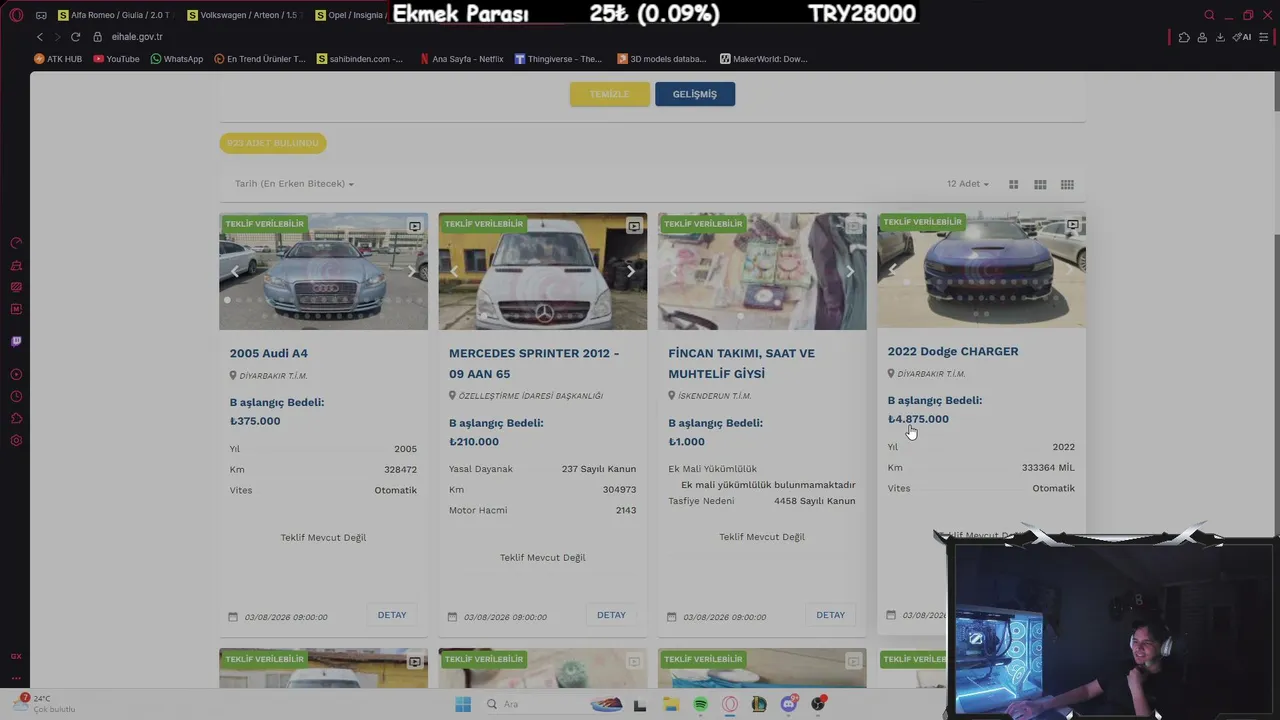Screen dimensions: 1280x720
Task: Click the Audi A4 mileage value 328472
Action: (400, 469)
